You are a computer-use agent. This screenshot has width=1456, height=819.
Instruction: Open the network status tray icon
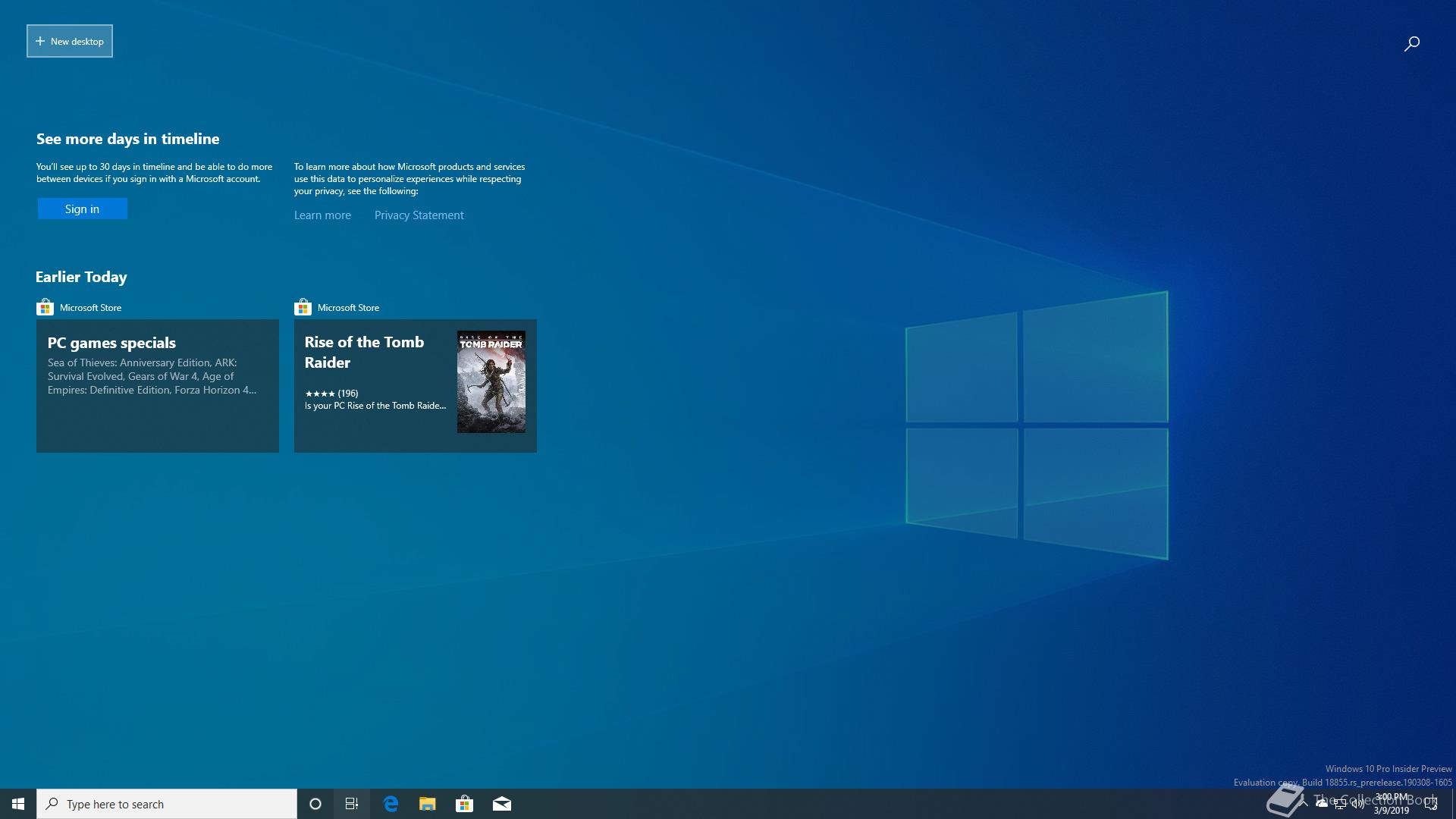[x=1340, y=804]
